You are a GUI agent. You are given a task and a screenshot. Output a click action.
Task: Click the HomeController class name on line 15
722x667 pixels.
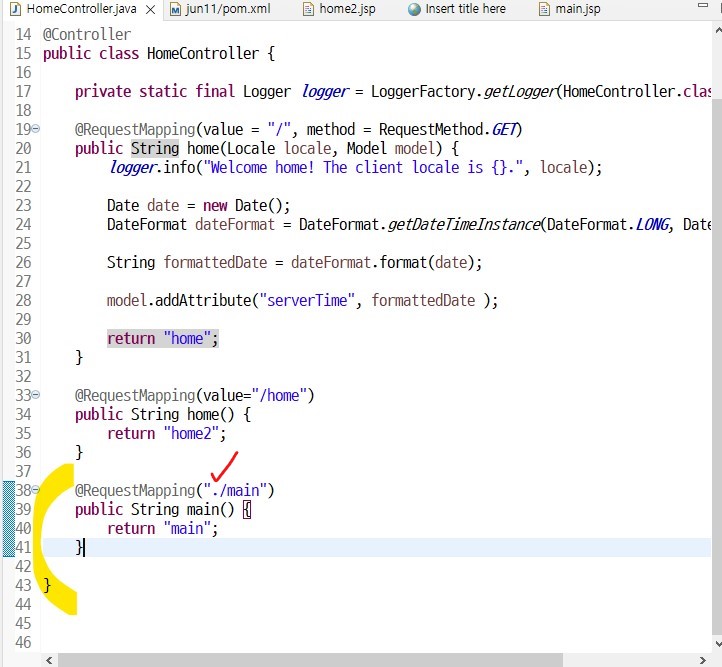[203, 53]
